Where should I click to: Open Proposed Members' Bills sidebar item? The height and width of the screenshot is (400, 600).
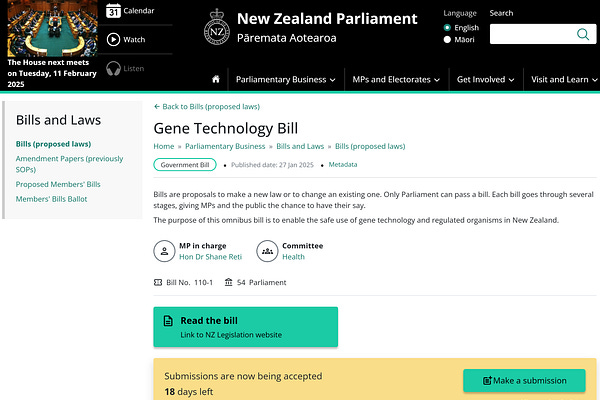(x=58, y=184)
